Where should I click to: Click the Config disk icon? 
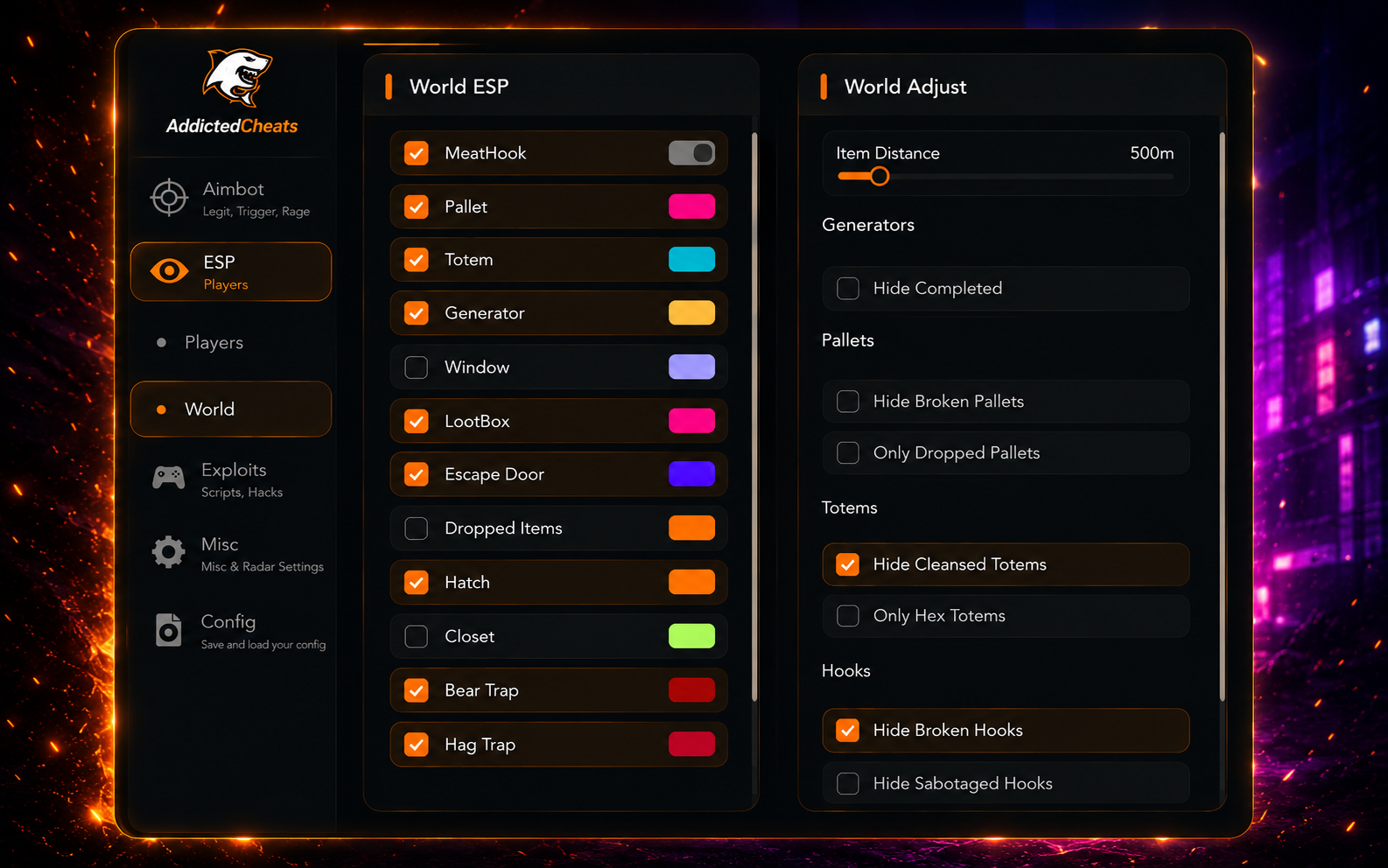pyautogui.click(x=169, y=630)
